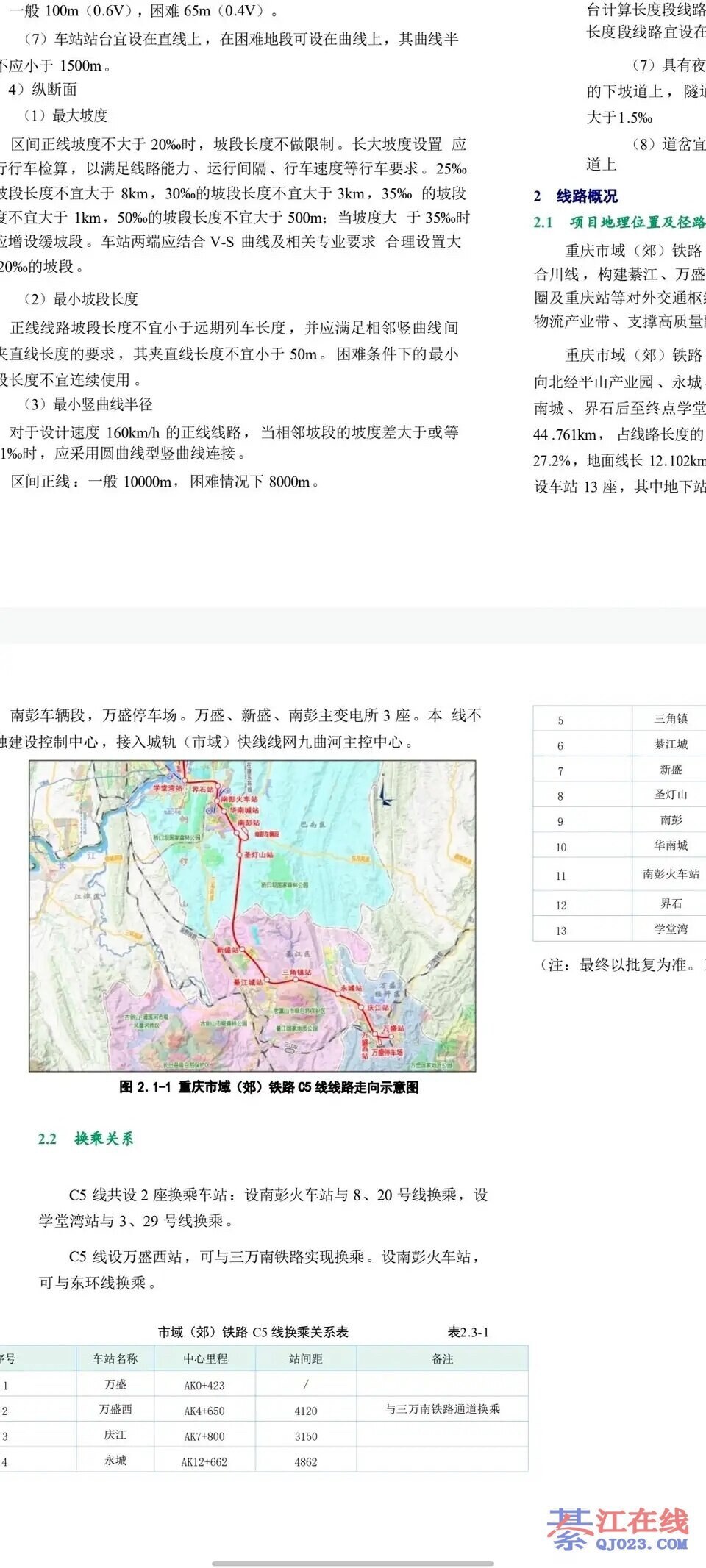The height and width of the screenshot is (1568, 706).
Task: Click the 中心里程 column header
Action: [x=205, y=1358]
